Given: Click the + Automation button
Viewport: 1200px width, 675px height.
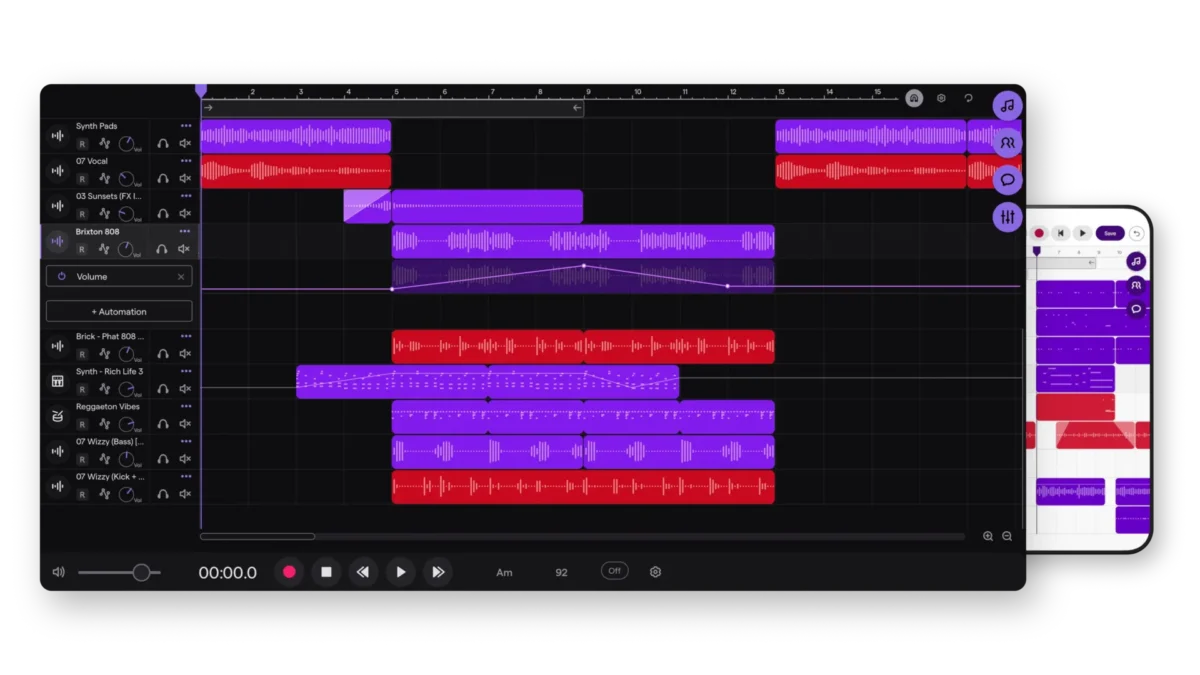Looking at the screenshot, I should [119, 312].
